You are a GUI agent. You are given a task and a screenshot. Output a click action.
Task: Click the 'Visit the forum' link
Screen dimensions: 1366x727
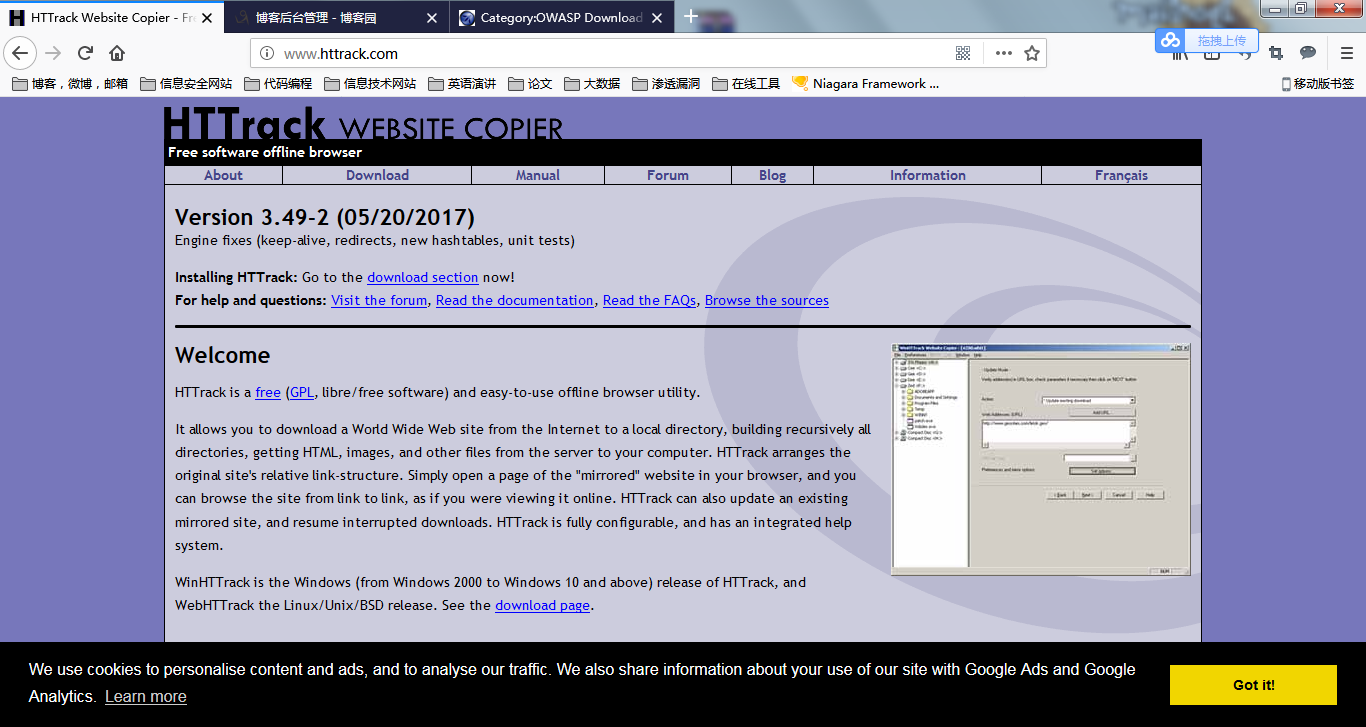pyautogui.click(x=379, y=300)
